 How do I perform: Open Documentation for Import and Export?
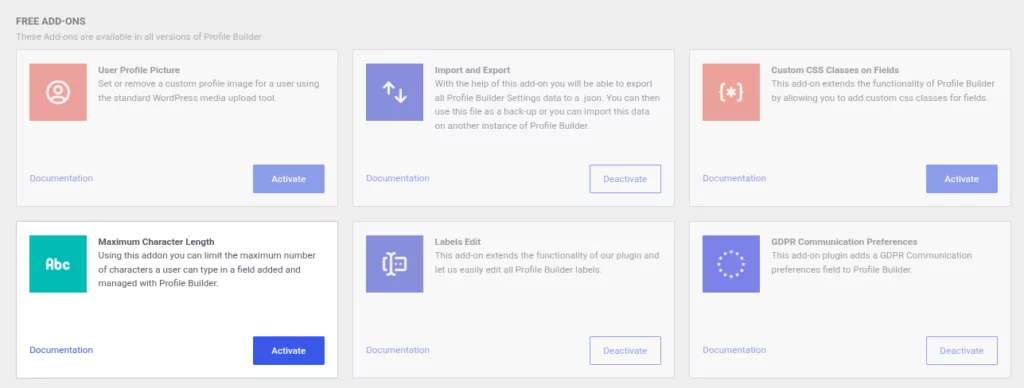(398, 178)
